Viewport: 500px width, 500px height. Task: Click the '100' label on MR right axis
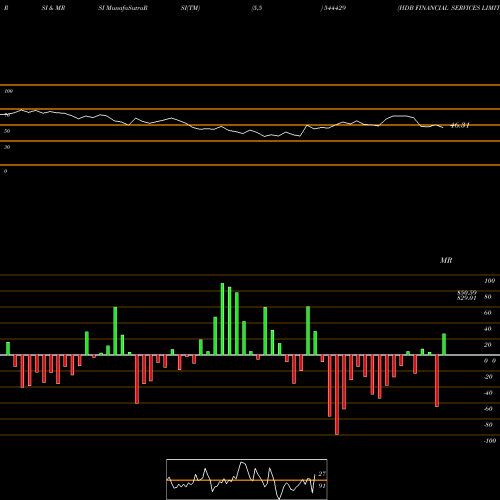click(x=489, y=281)
